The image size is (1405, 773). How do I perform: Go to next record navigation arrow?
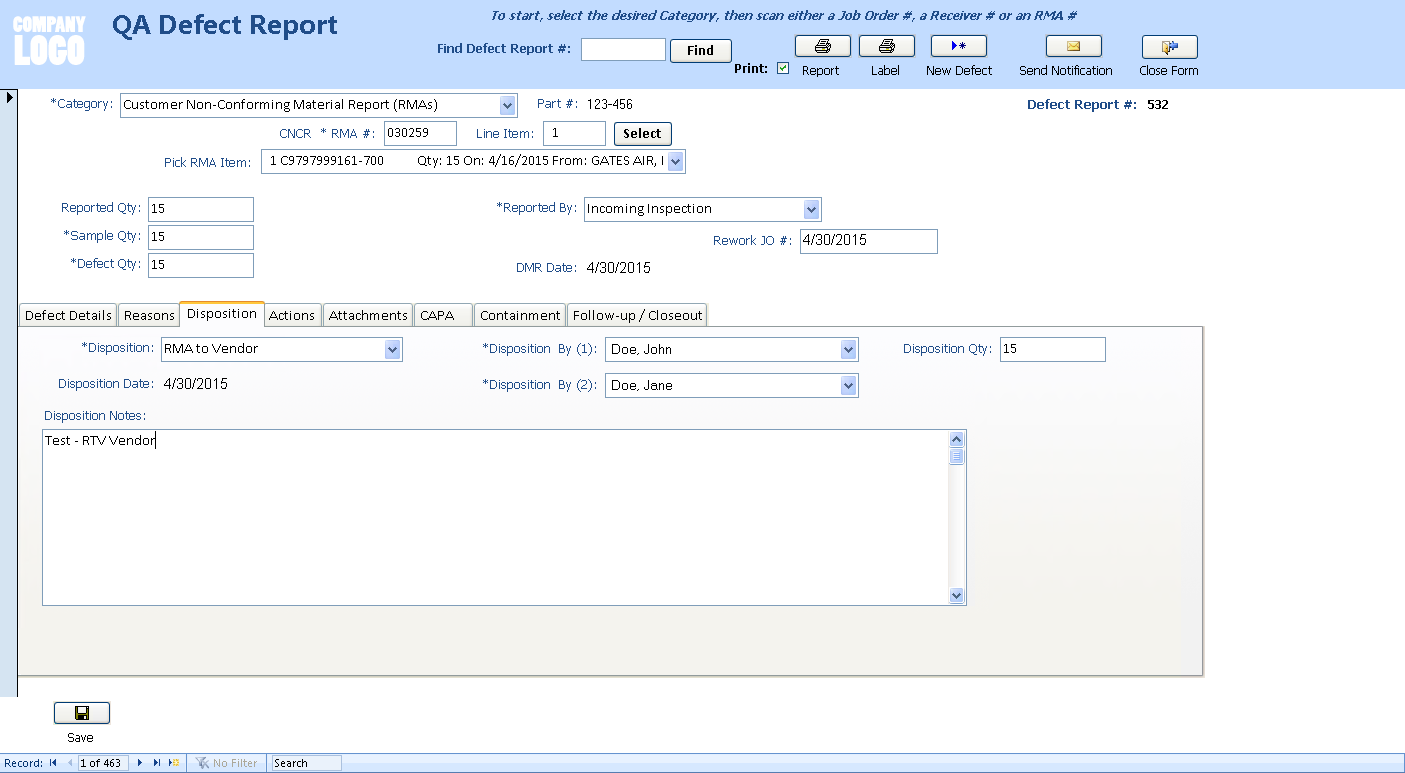coord(140,763)
